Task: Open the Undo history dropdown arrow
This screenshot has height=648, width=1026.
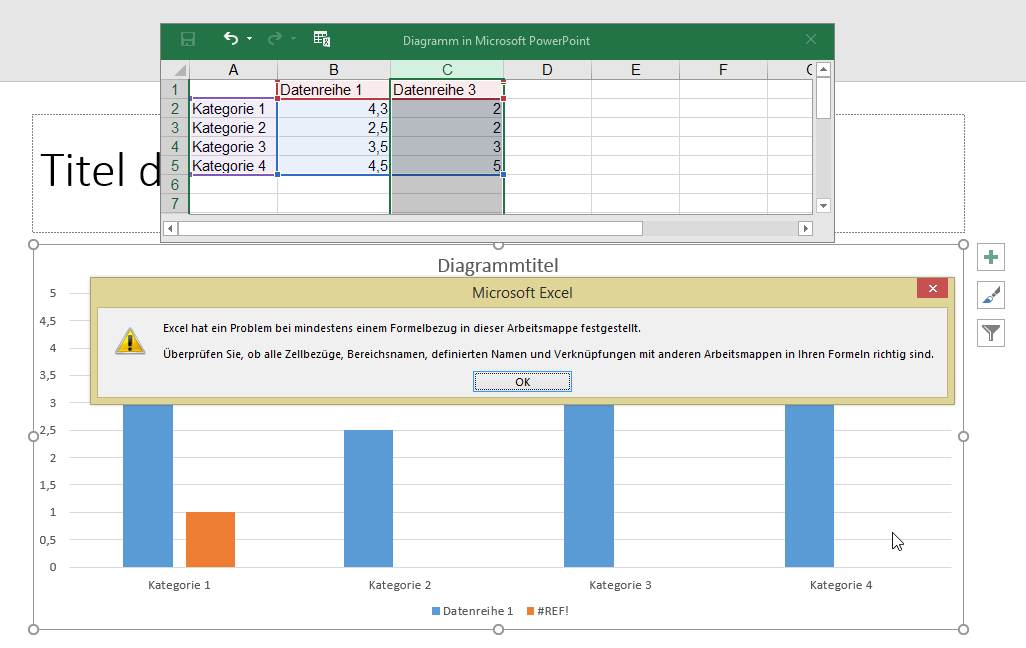Action: pyautogui.click(x=249, y=40)
